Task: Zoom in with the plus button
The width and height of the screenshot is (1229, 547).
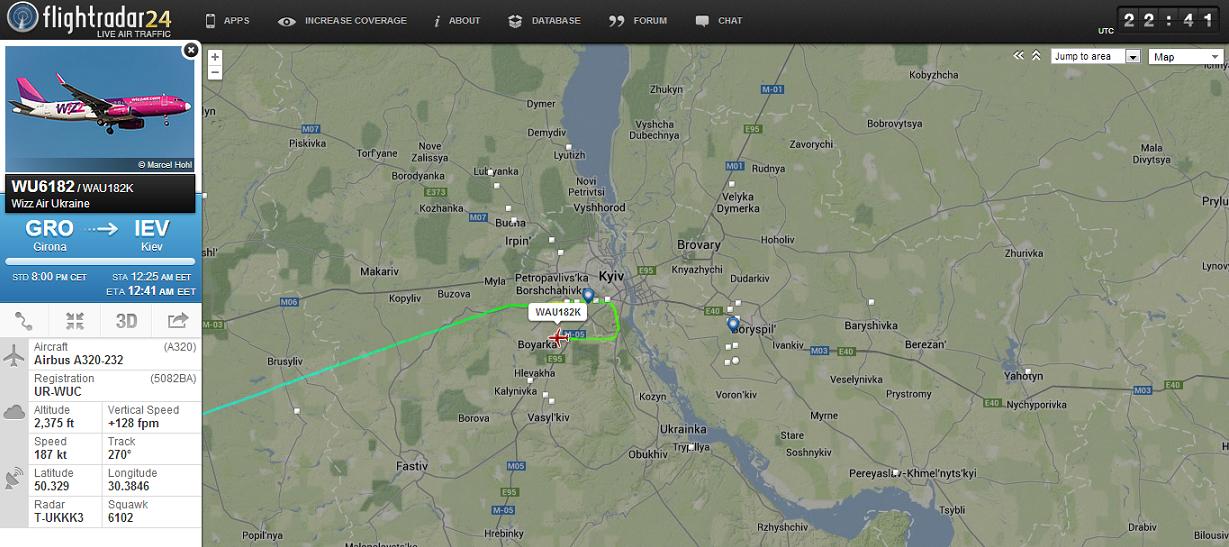Action: pyautogui.click(x=215, y=57)
